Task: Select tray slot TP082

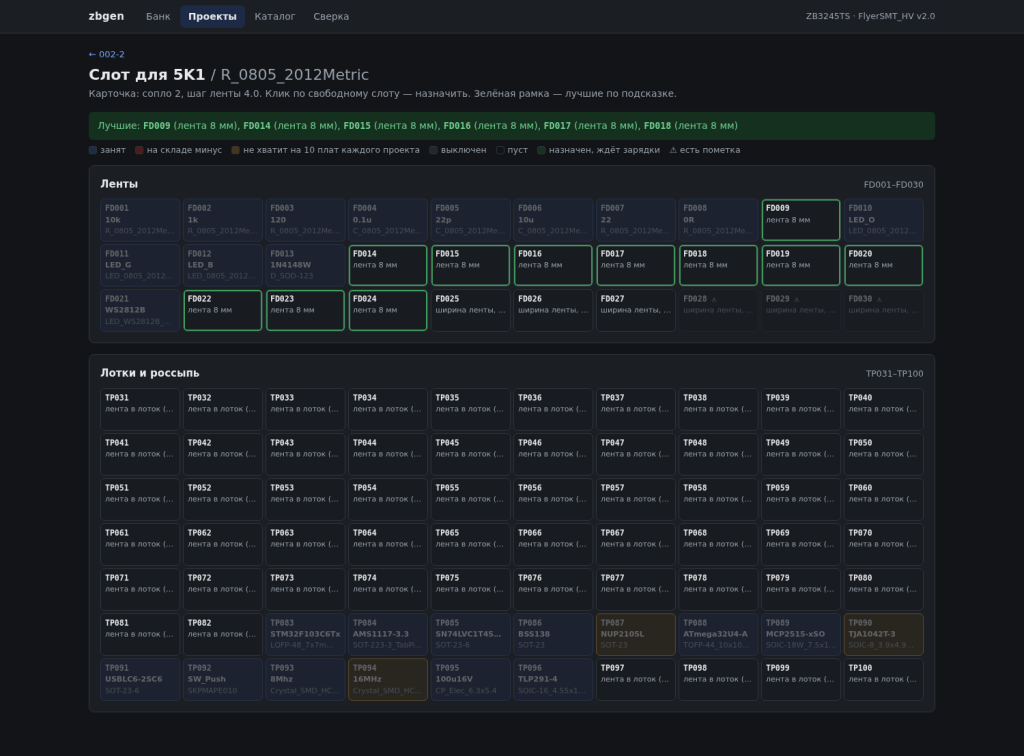Action: 223,635
